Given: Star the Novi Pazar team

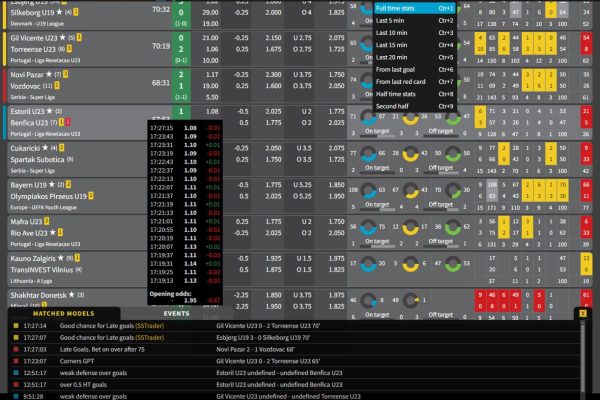Looking at the screenshot, I should (x=50, y=74).
